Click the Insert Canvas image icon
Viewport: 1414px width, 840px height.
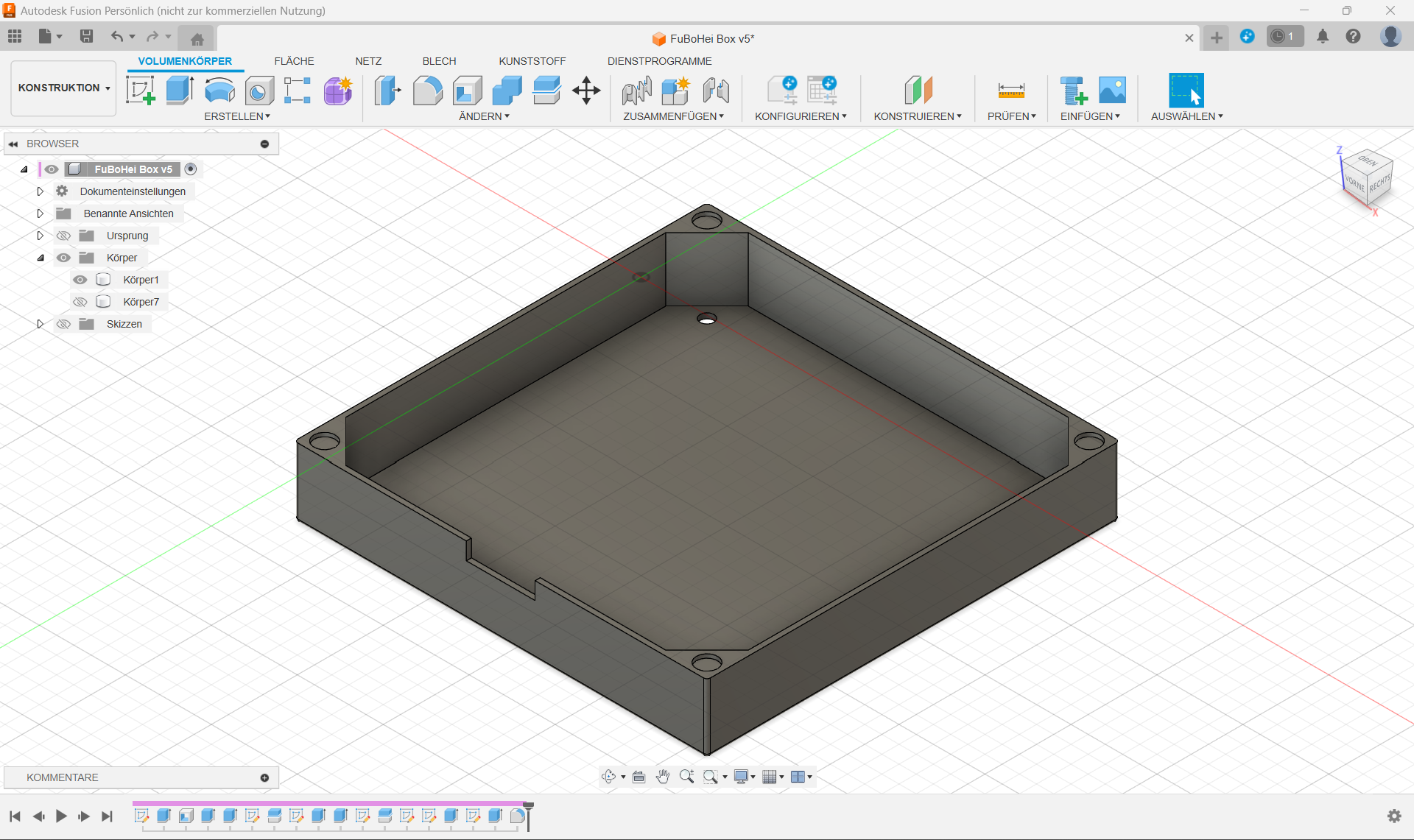[x=1112, y=91]
